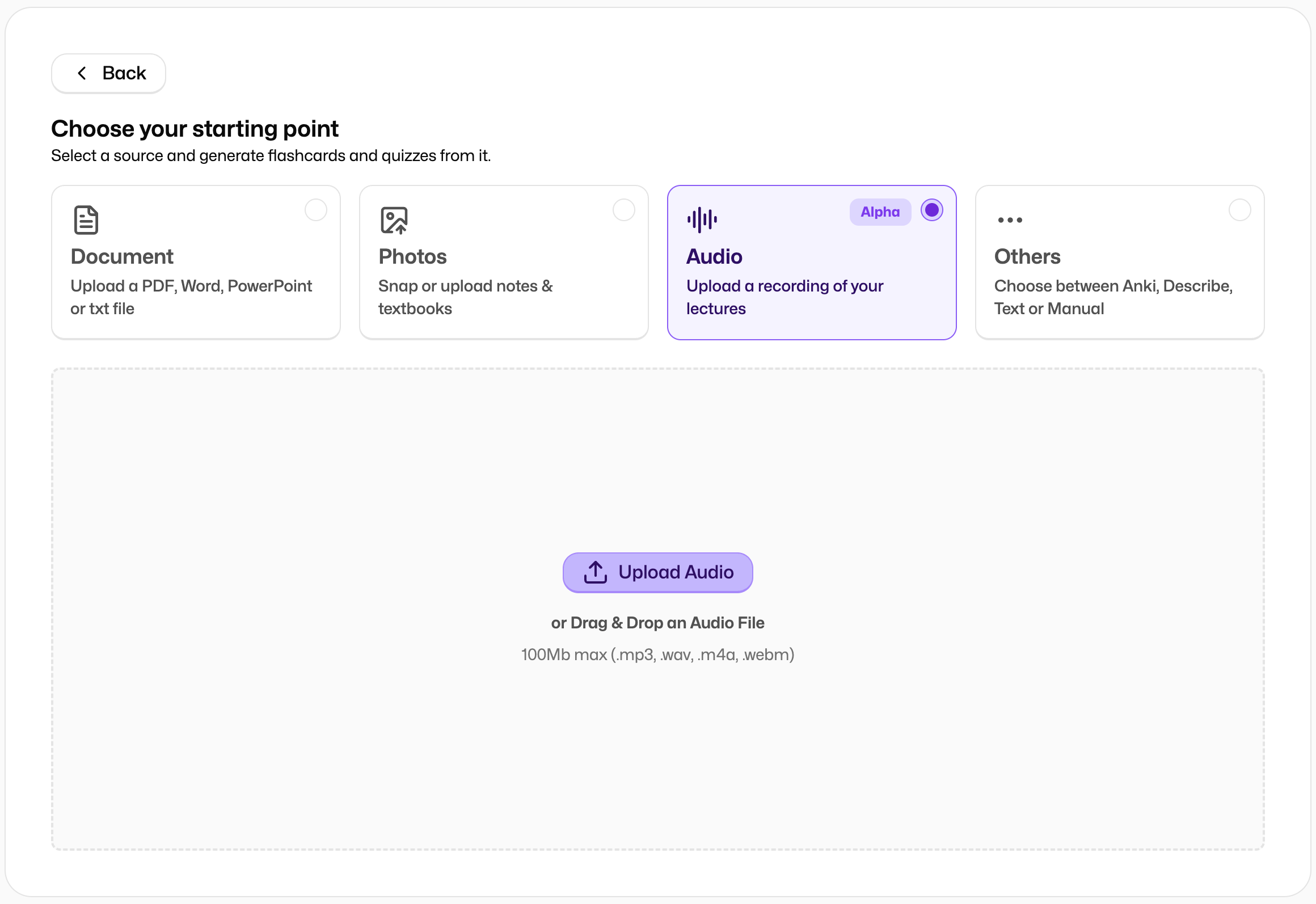The width and height of the screenshot is (1316, 904).
Task: Click the Photos image upload icon
Action: coord(394,220)
